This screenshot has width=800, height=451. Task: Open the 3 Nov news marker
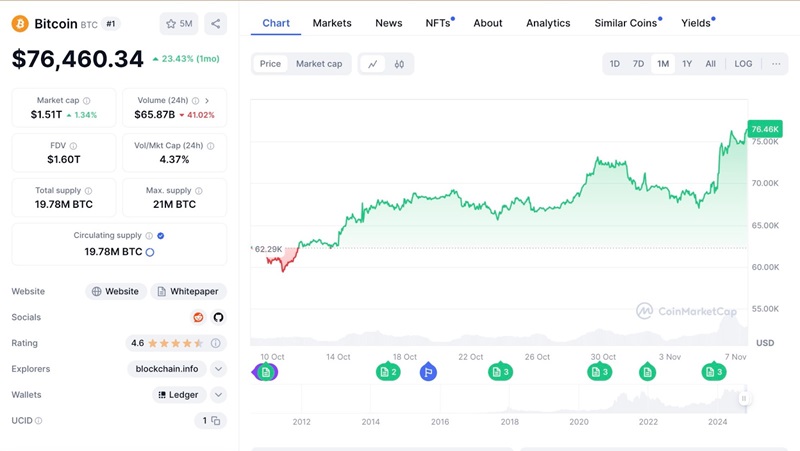[647, 372]
